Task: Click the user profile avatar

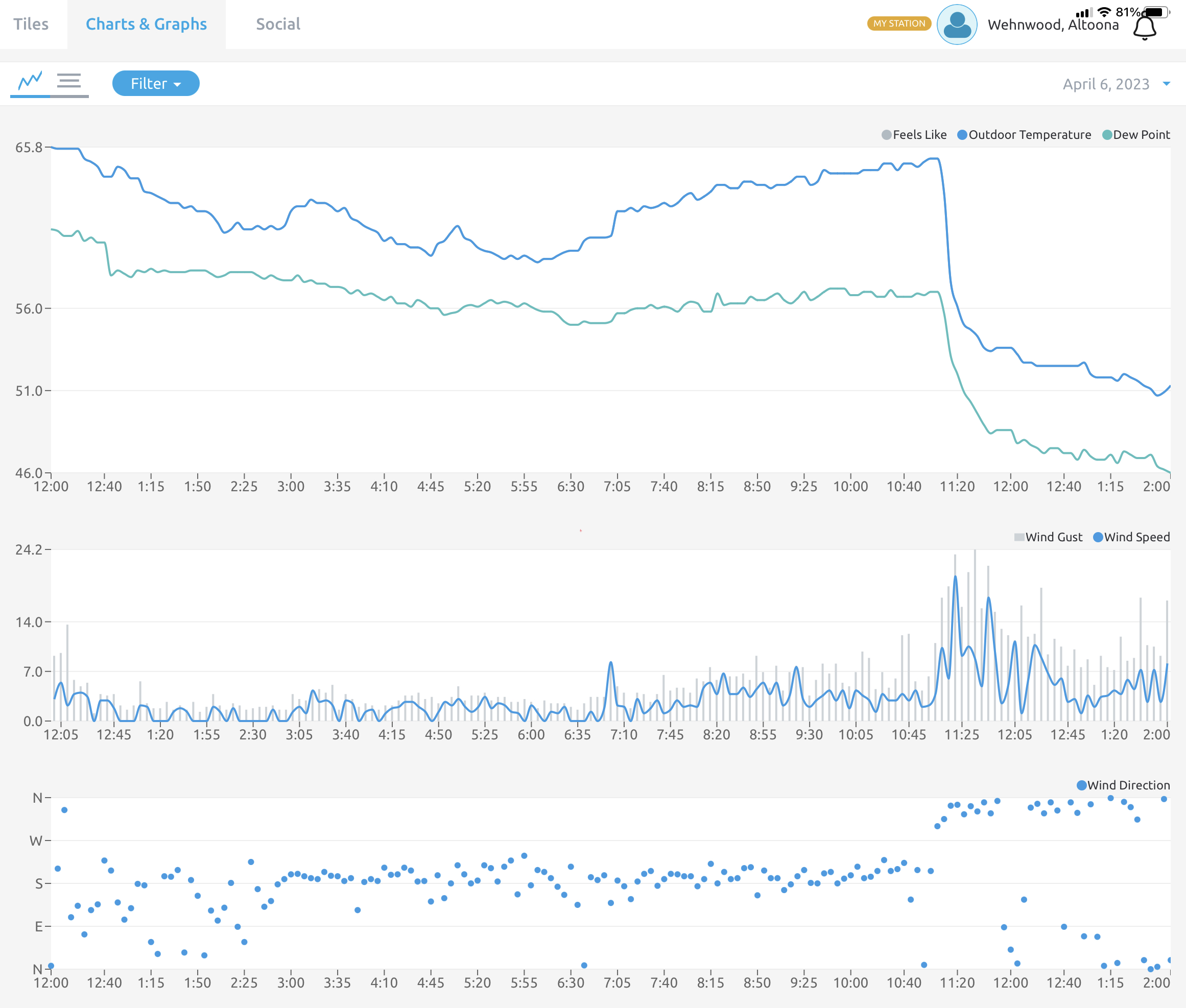Action: pos(957,25)
